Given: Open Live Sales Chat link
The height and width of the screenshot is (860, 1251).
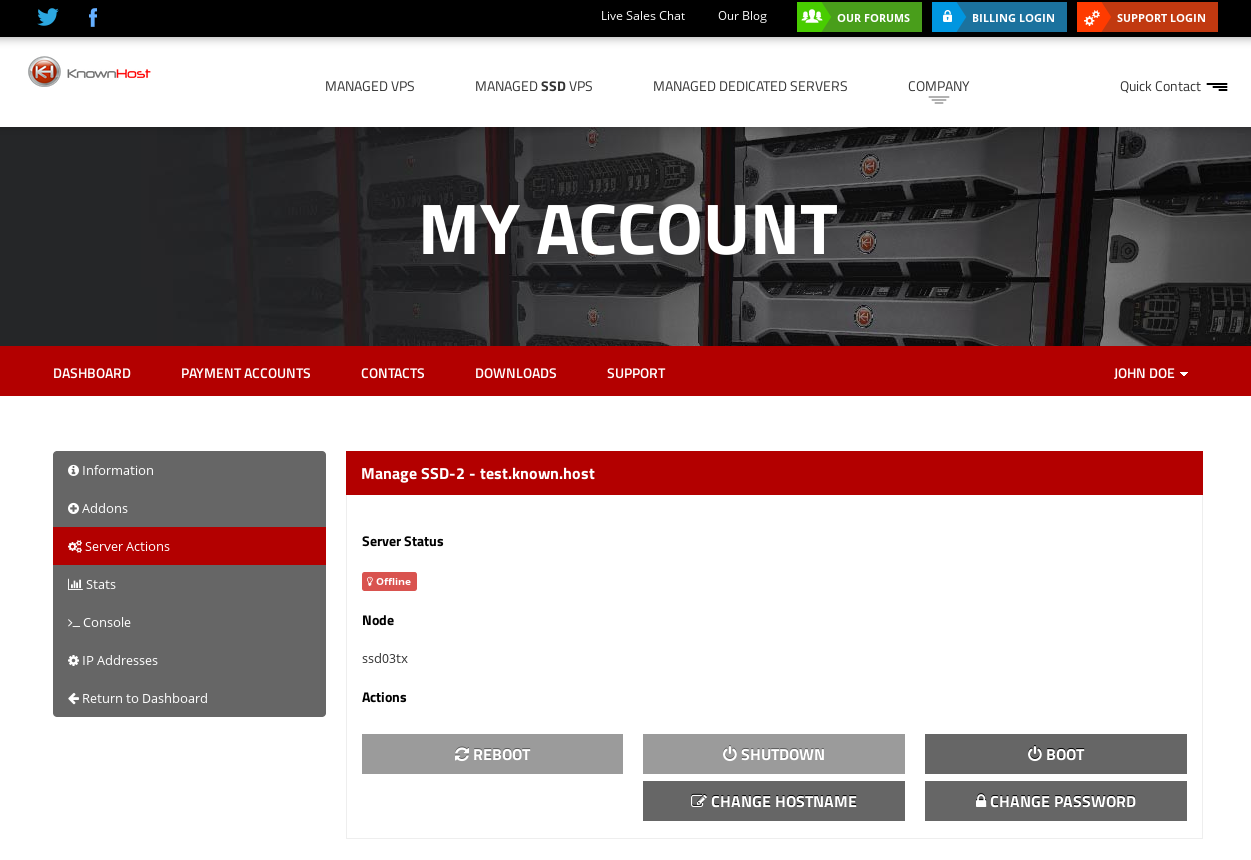Looking at the screenshot, I should point(643,16).
